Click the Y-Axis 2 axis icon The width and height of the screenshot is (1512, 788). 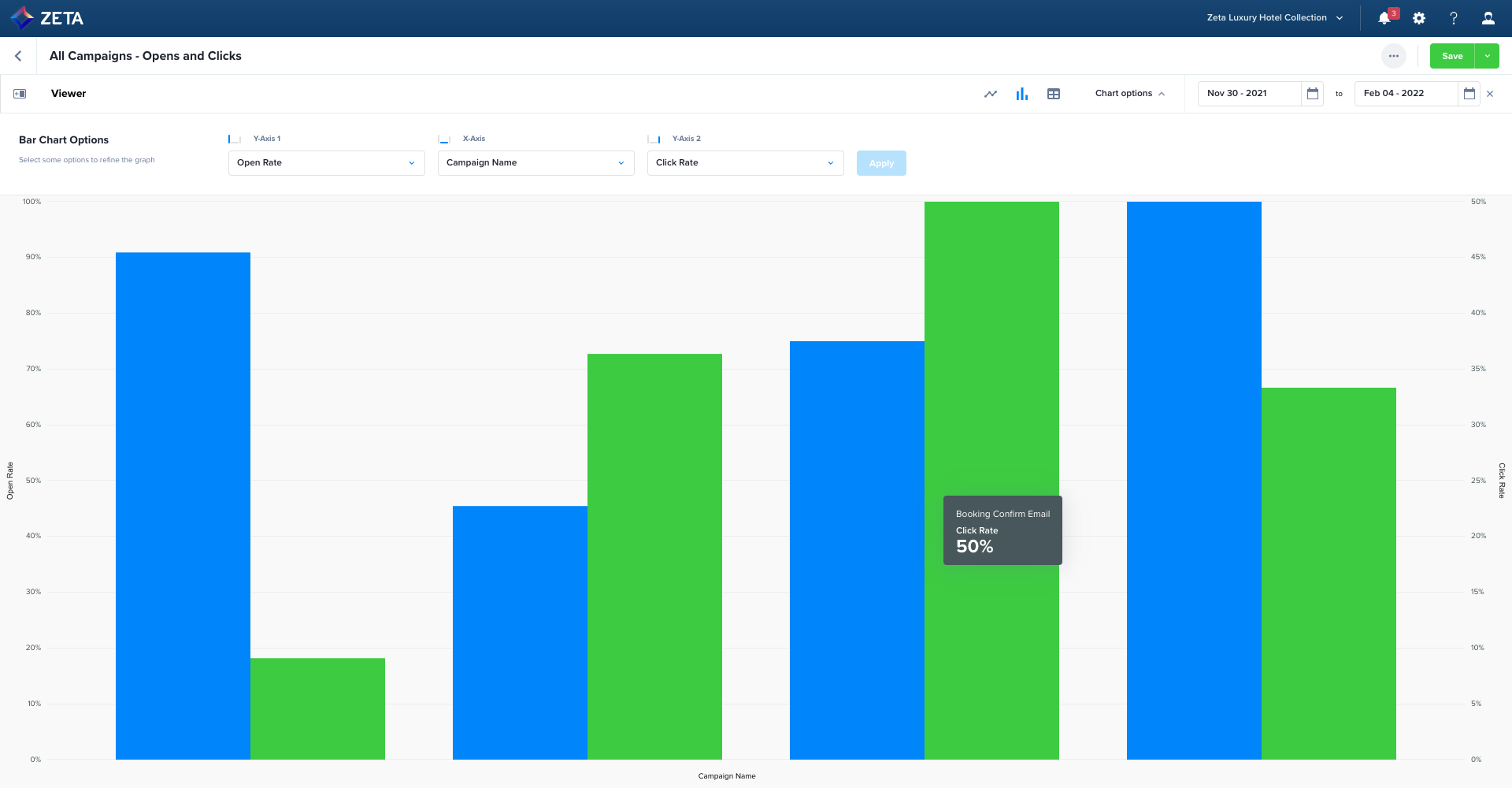(x=654, y=139)
